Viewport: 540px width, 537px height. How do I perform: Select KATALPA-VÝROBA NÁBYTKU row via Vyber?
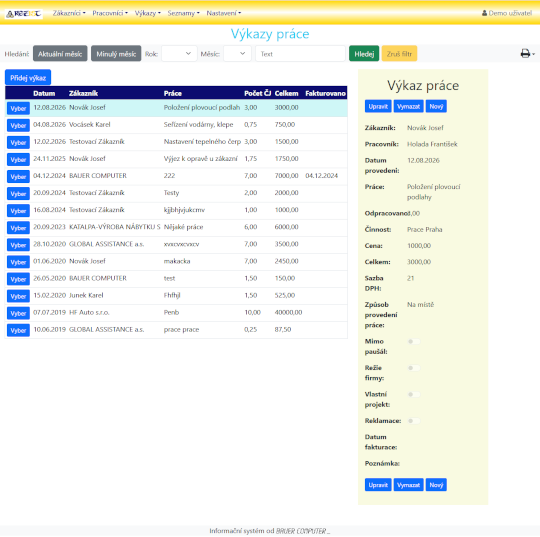coord(18,228)
